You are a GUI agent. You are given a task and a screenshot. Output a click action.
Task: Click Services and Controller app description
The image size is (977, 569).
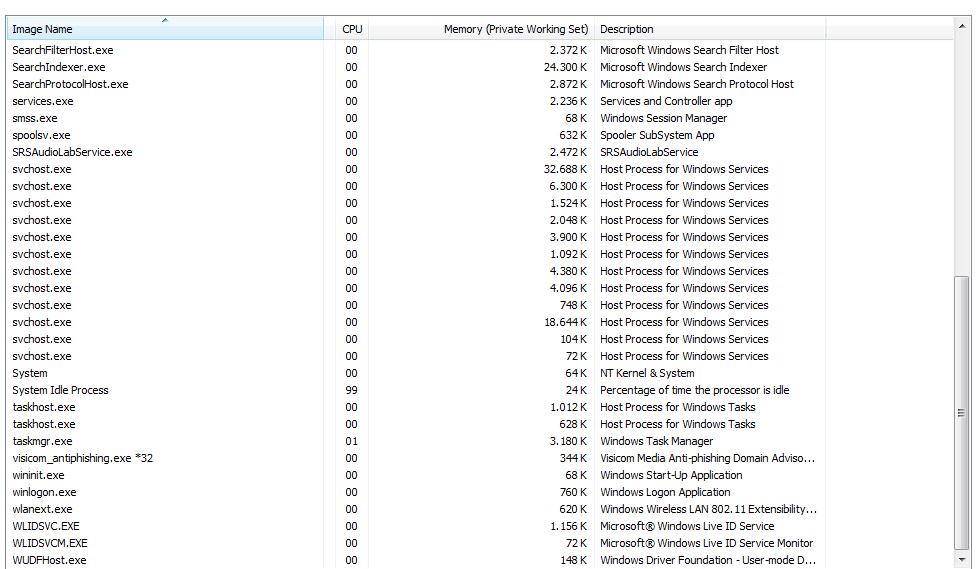click(x=666, y=101)
